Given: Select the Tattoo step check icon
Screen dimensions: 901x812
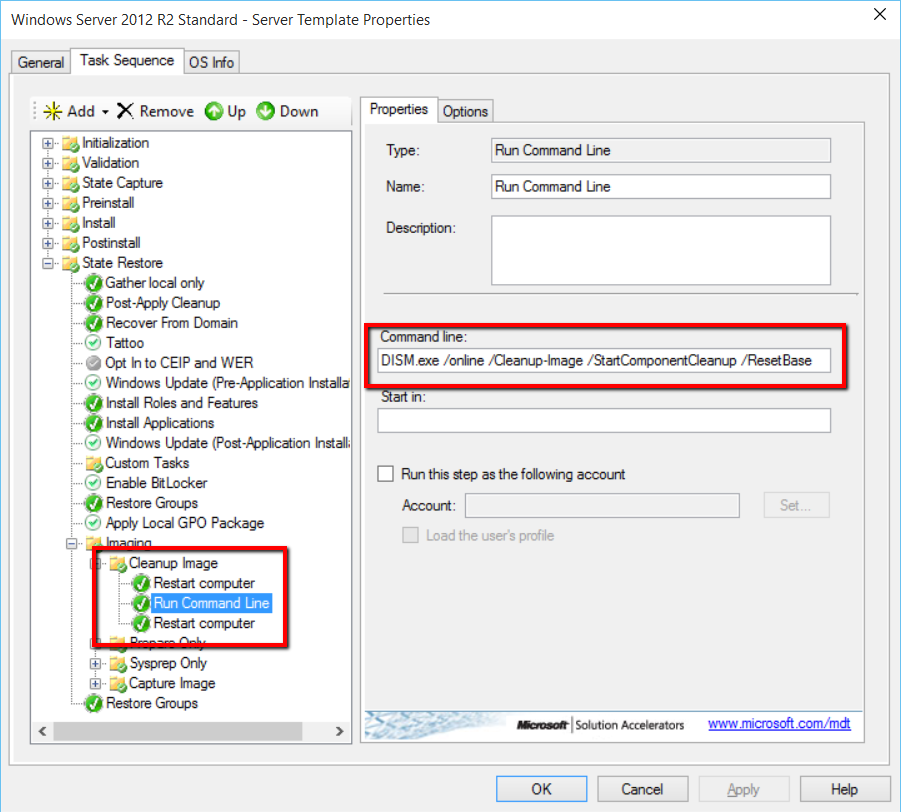Looking at the screenshot, I should click(x=93, y=343).
